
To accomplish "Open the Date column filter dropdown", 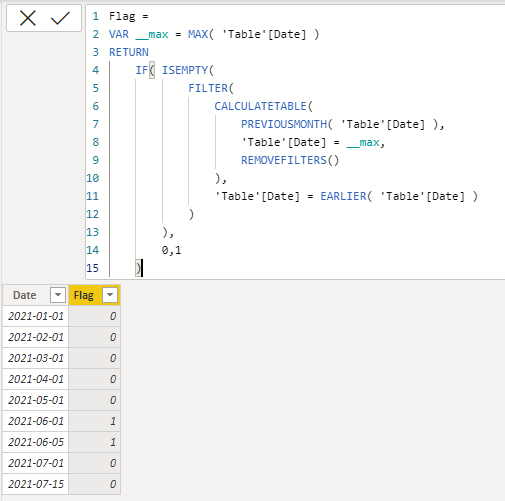I will (58, 295).
